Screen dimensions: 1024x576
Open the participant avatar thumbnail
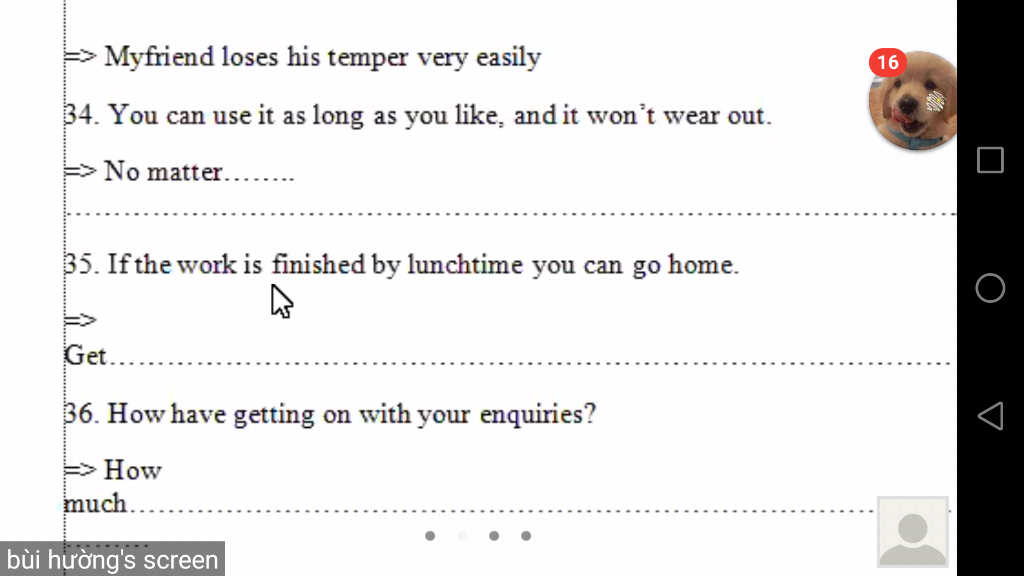912,532
